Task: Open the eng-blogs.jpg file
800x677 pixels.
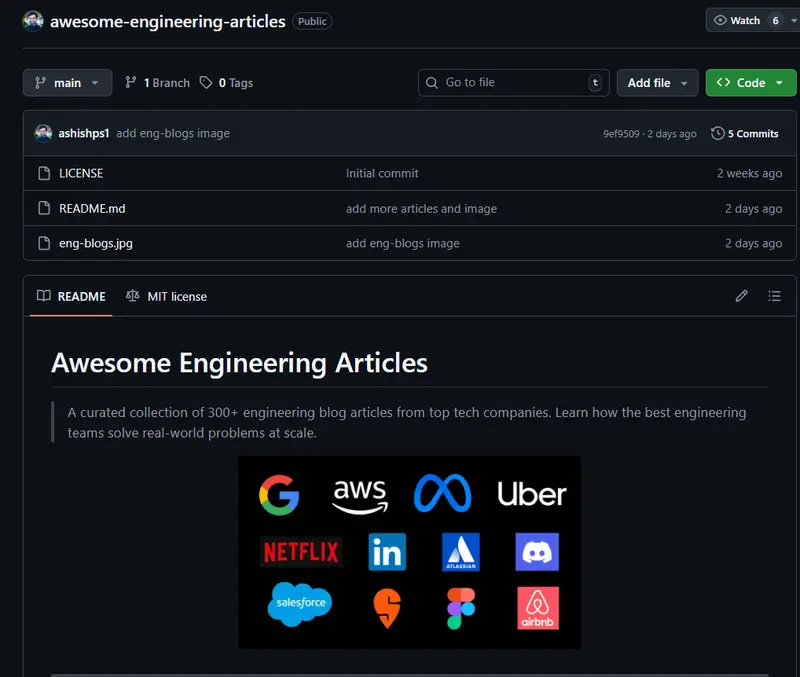Action: pos(94,243)
